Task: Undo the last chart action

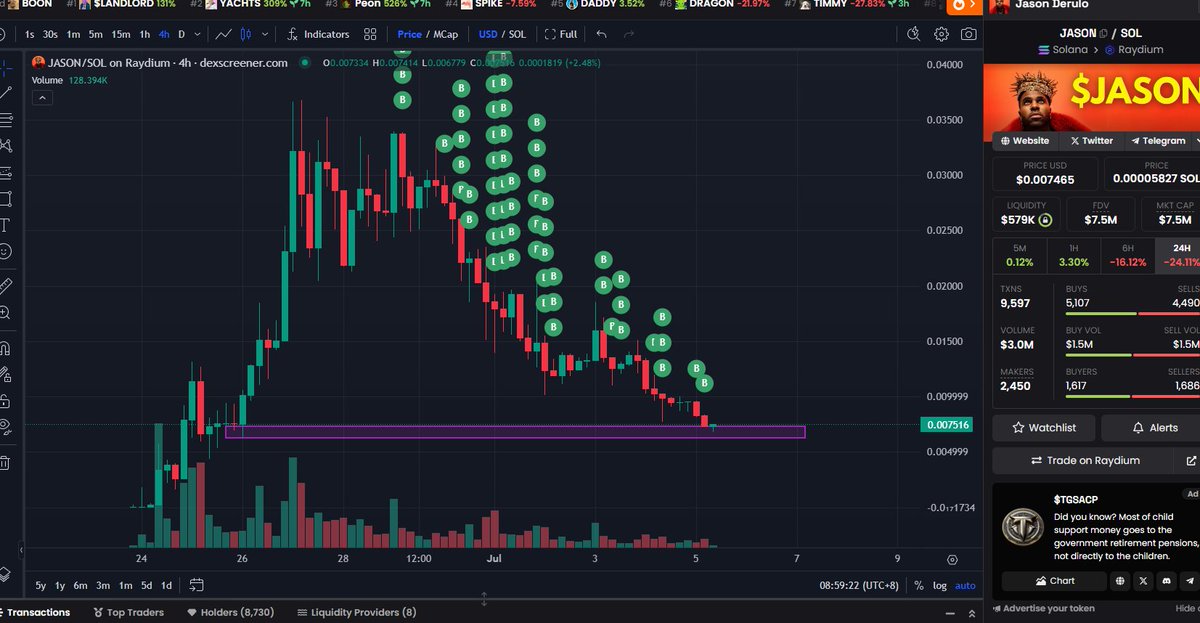Action: coord(601,34)
